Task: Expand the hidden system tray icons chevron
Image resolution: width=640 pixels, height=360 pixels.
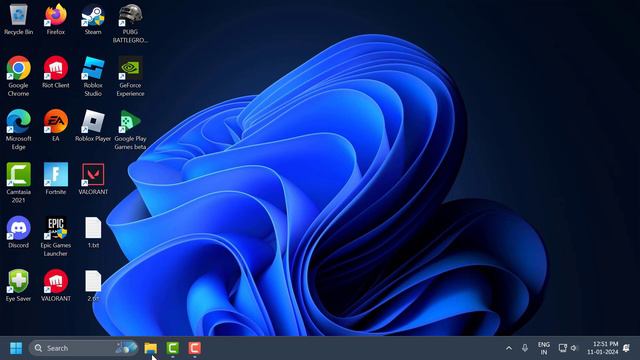Action: pyautogui.click(x=509, y=348)
